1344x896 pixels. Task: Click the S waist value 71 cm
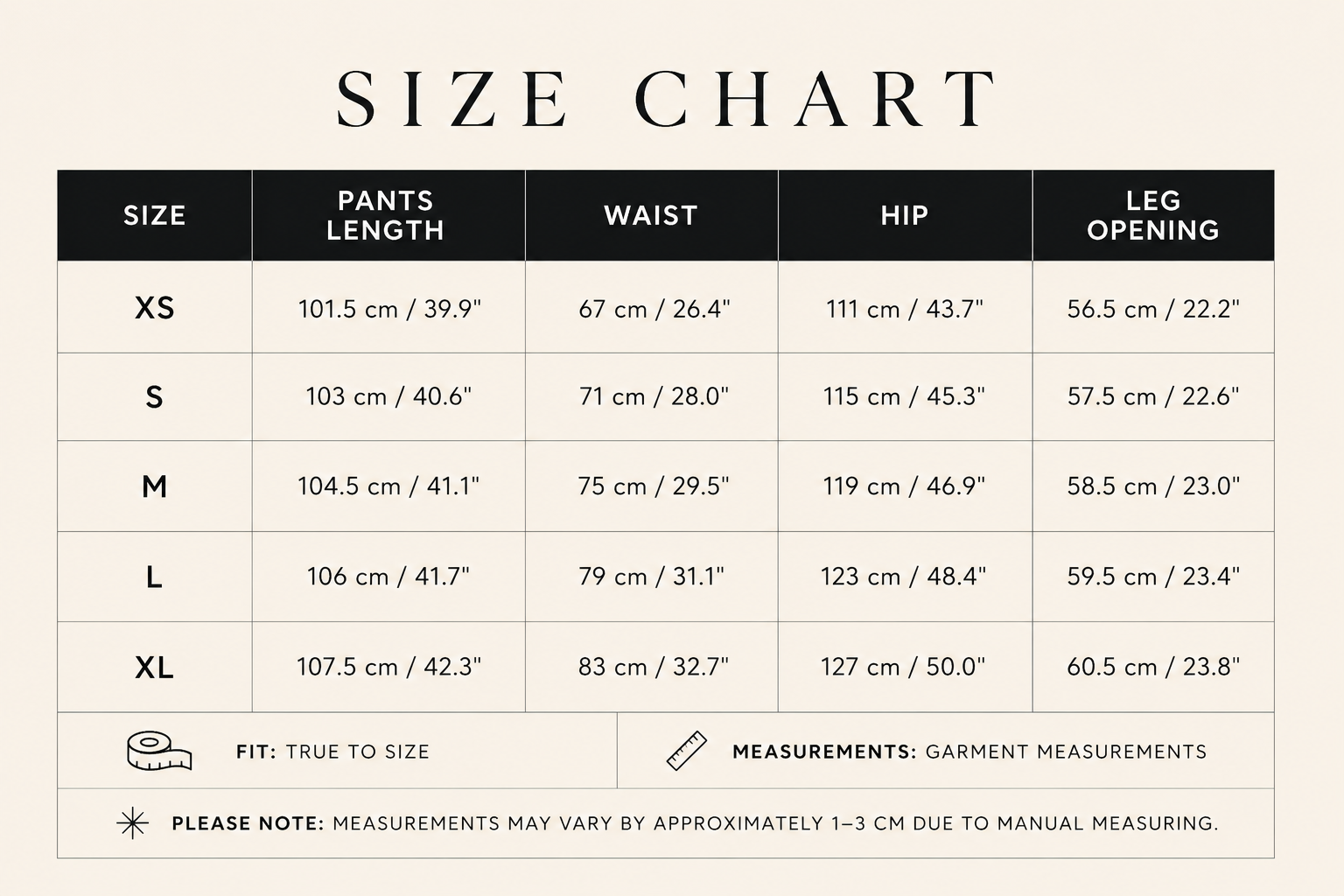pos(654,396)
